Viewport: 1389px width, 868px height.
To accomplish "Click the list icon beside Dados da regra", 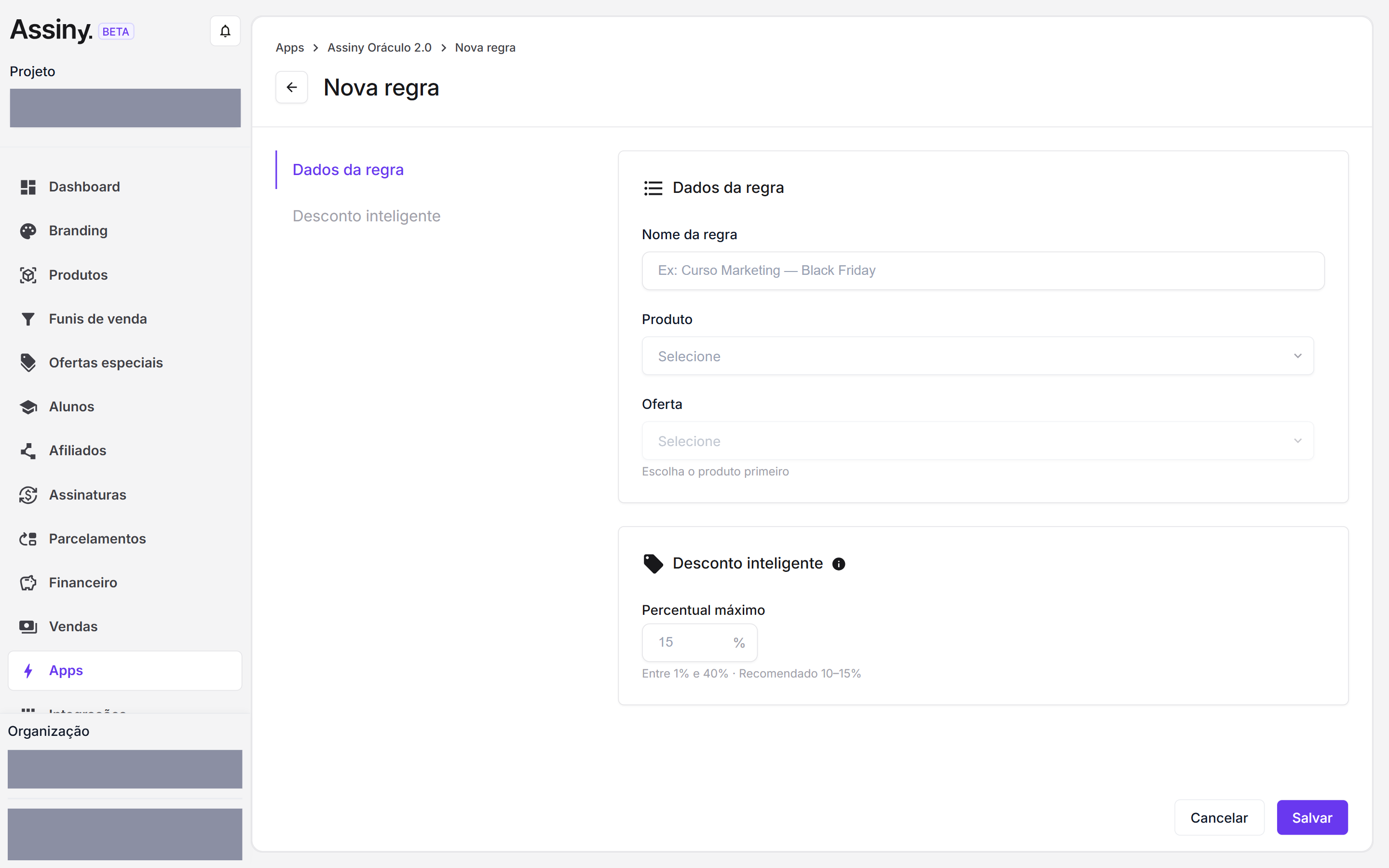I will click(x=653, y=188).
